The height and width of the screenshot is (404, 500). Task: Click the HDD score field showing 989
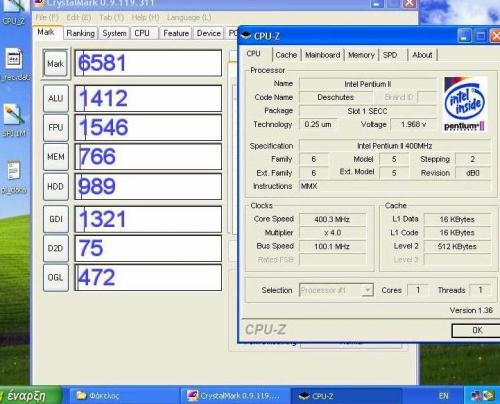(x=148, y=186)
